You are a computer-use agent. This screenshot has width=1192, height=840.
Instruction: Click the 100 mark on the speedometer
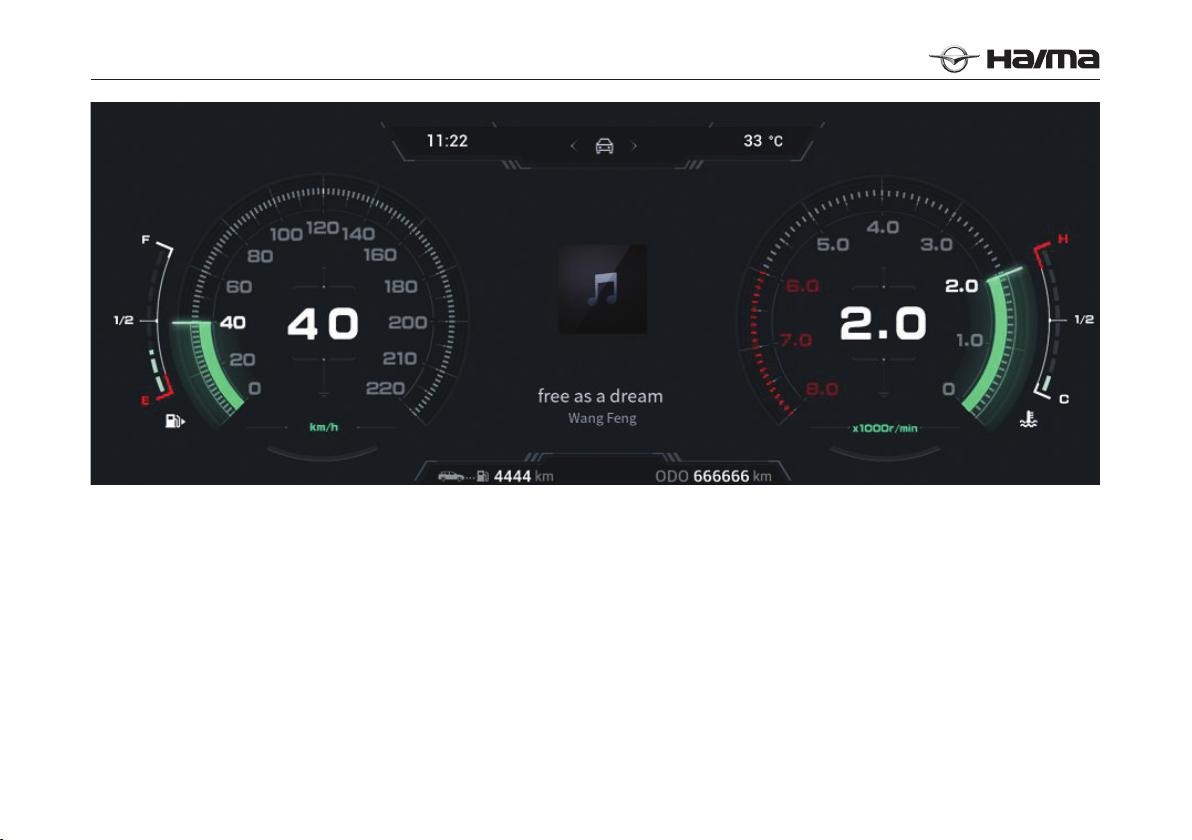[287, 234]
